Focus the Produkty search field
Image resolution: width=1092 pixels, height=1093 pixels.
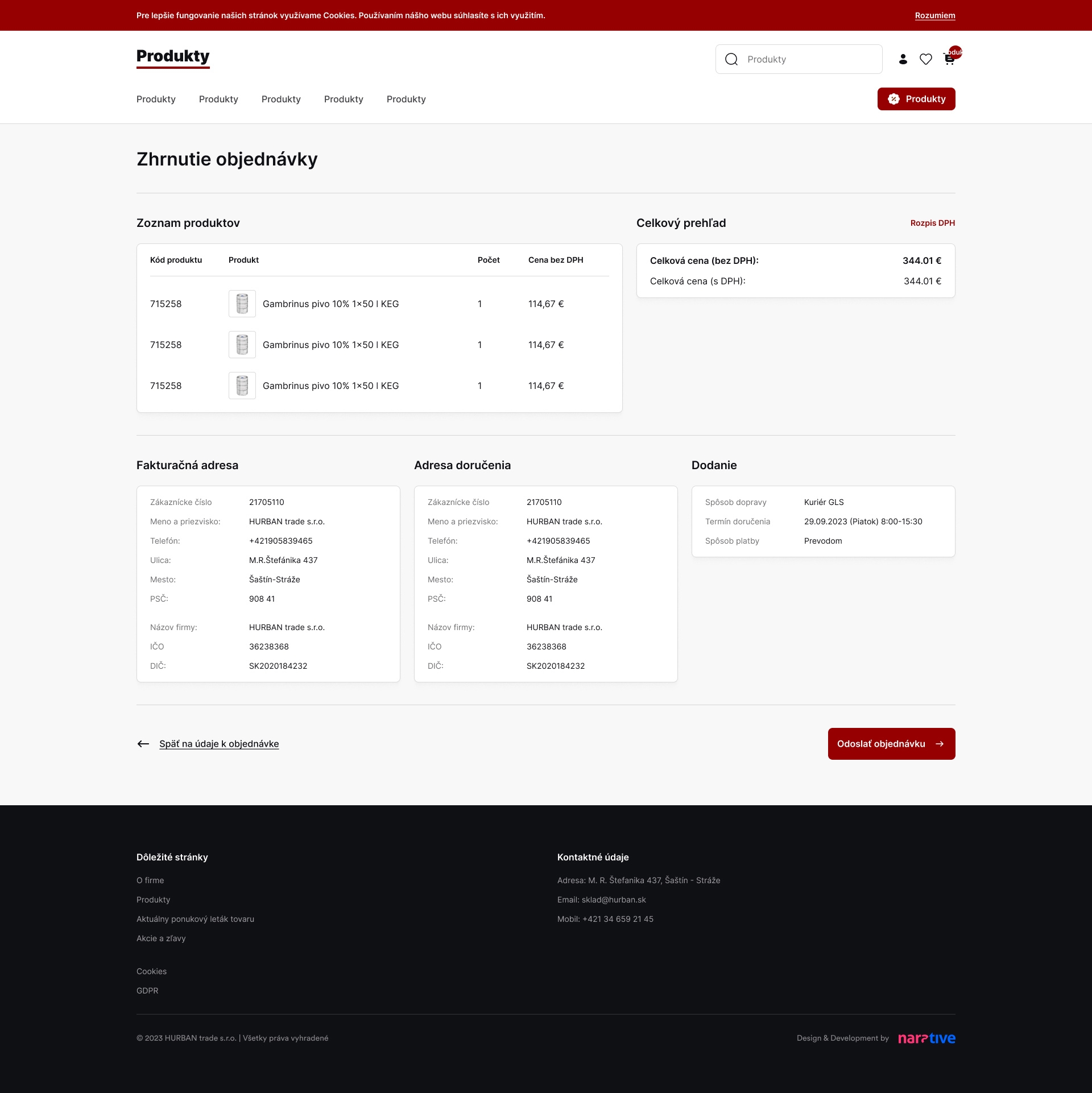[x=799, y=59]
